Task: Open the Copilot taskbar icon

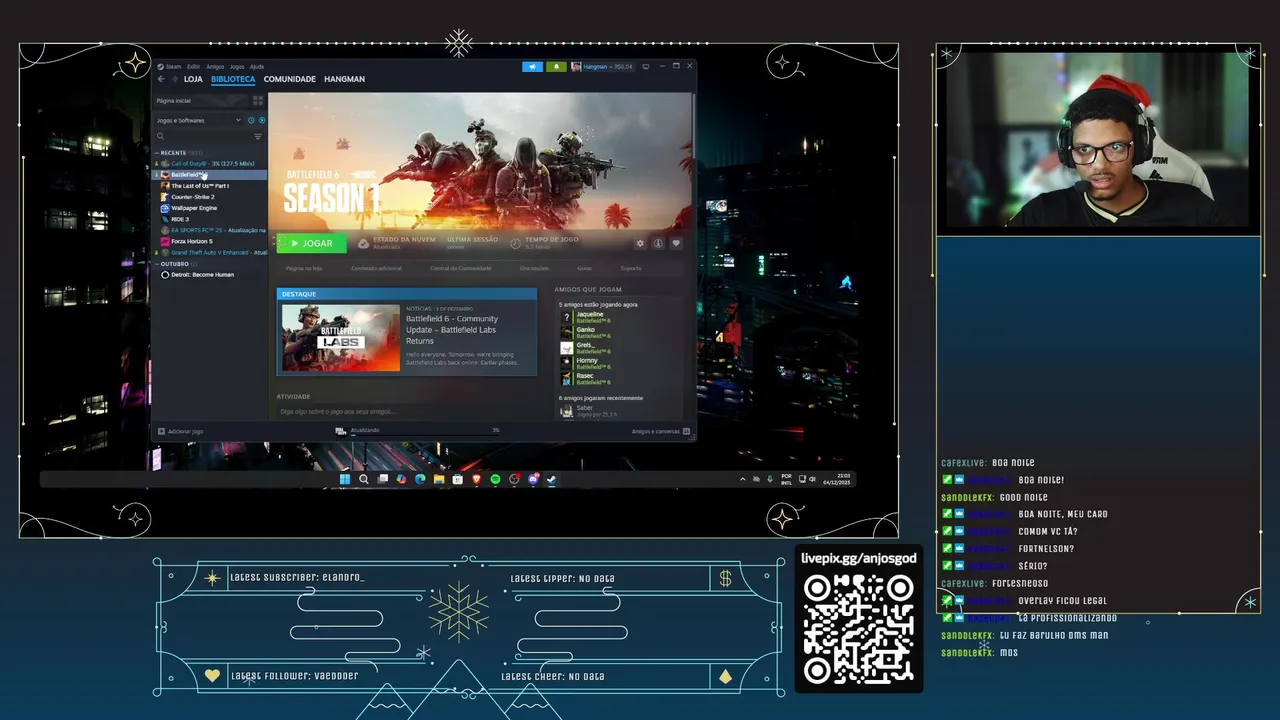Action: click(401, 479)
